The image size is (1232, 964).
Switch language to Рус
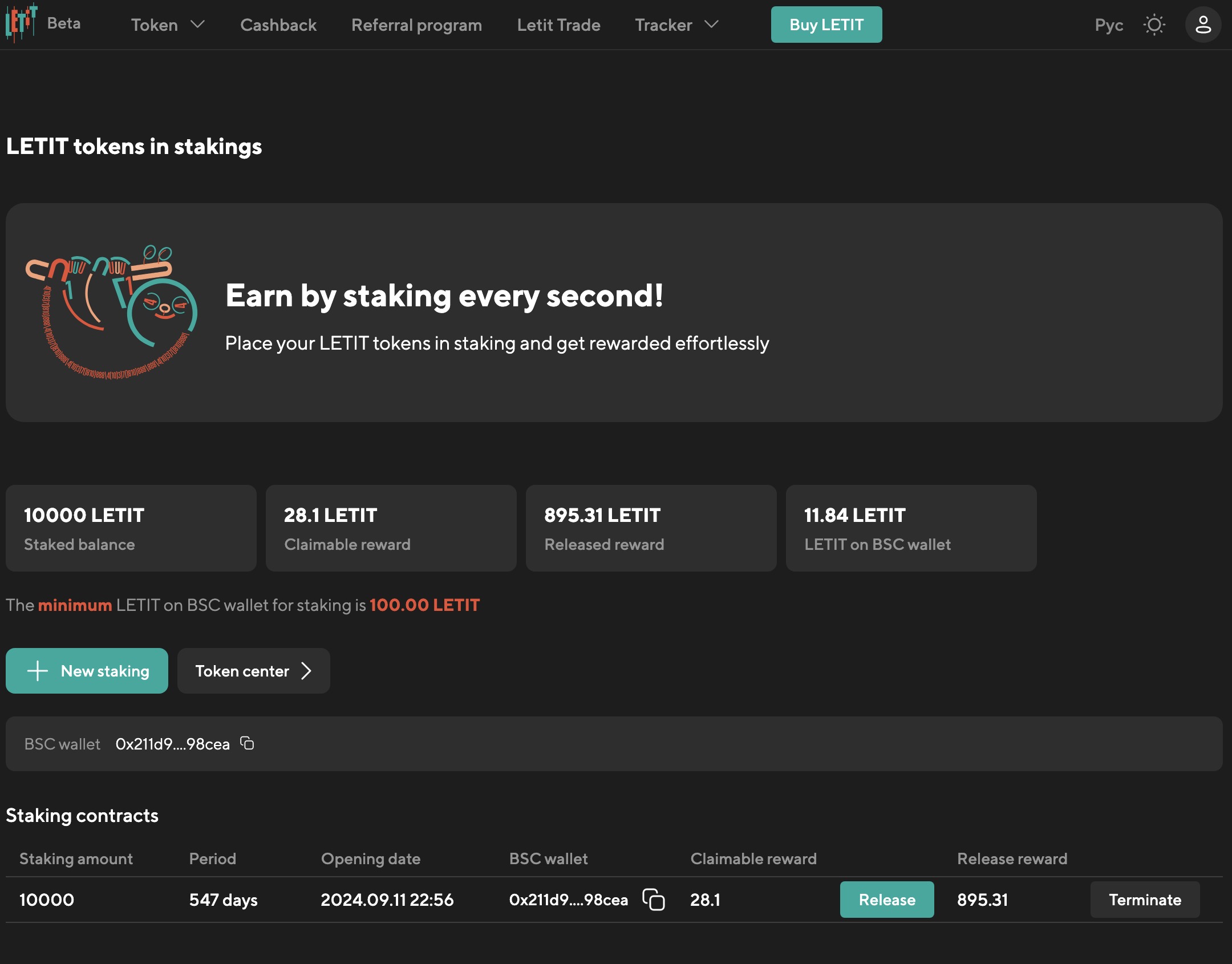point(1109,25)
